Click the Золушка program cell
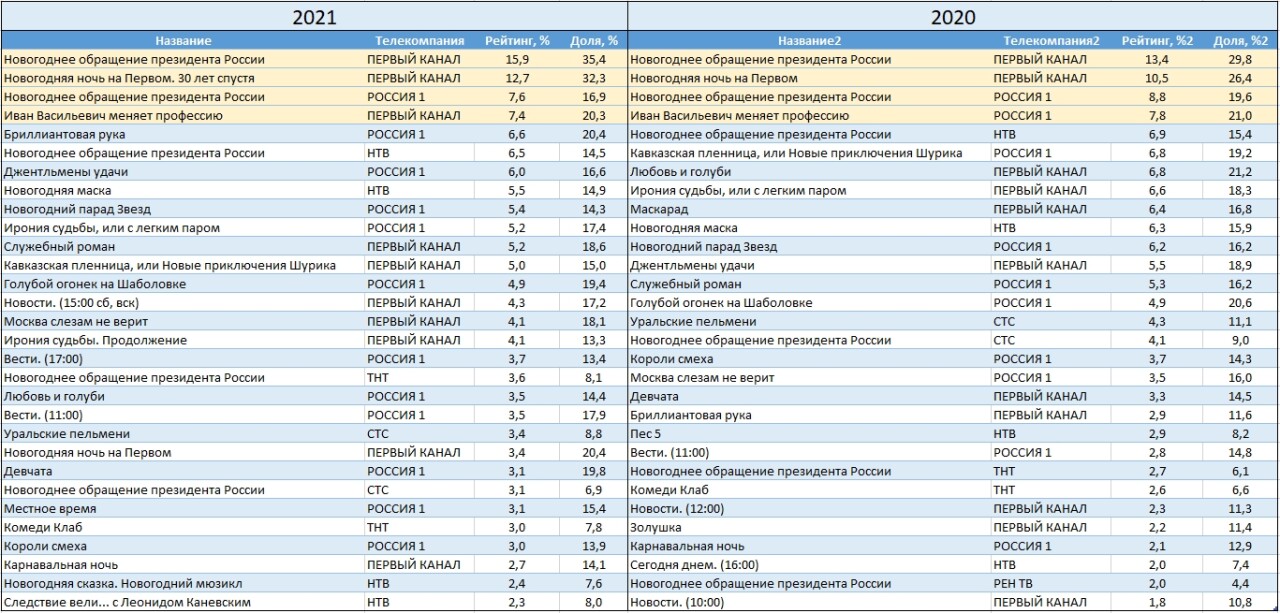 pyautogui.click(x=656, y=527)
